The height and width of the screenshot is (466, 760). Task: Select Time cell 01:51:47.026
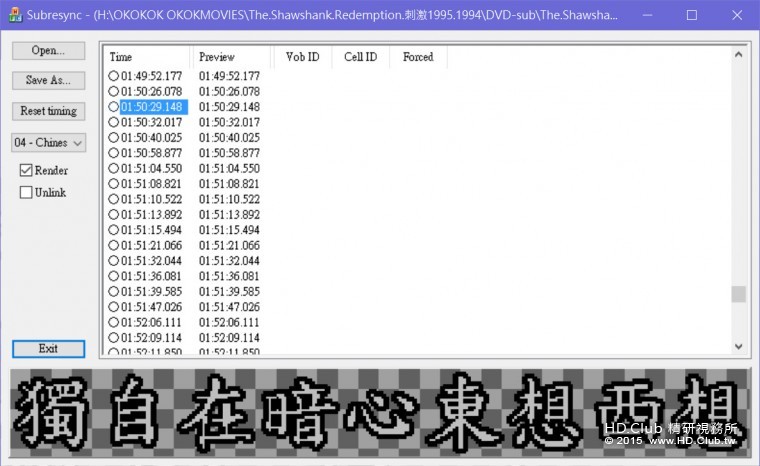click(x=151, y=307)
